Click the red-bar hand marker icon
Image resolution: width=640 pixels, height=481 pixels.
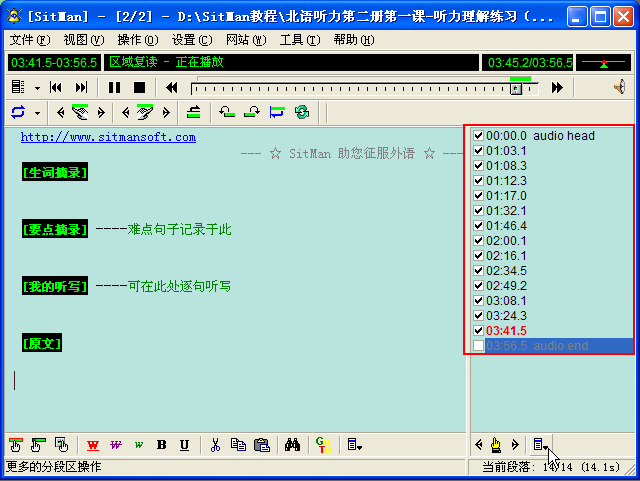16,445
